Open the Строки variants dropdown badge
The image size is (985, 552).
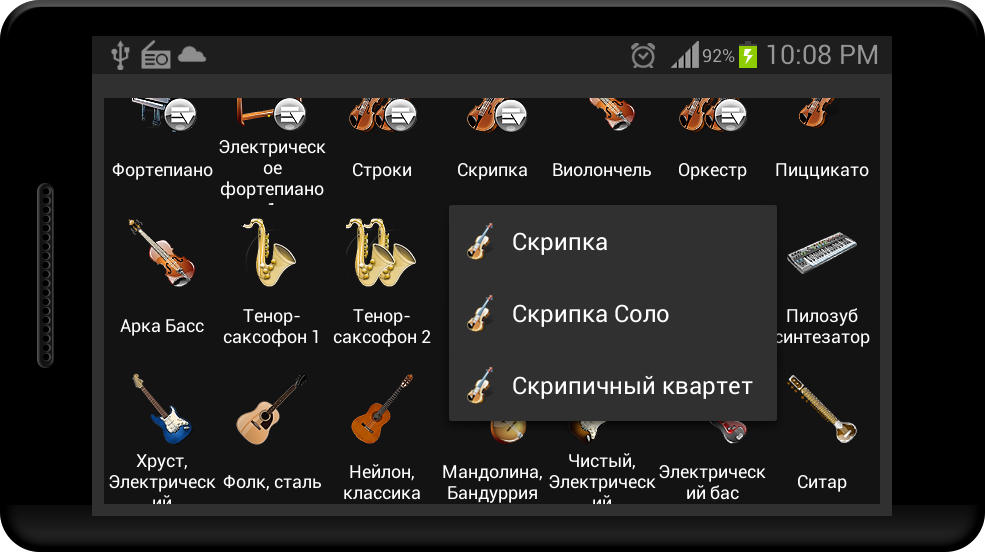pyautogui.click(x=400, y=115)
